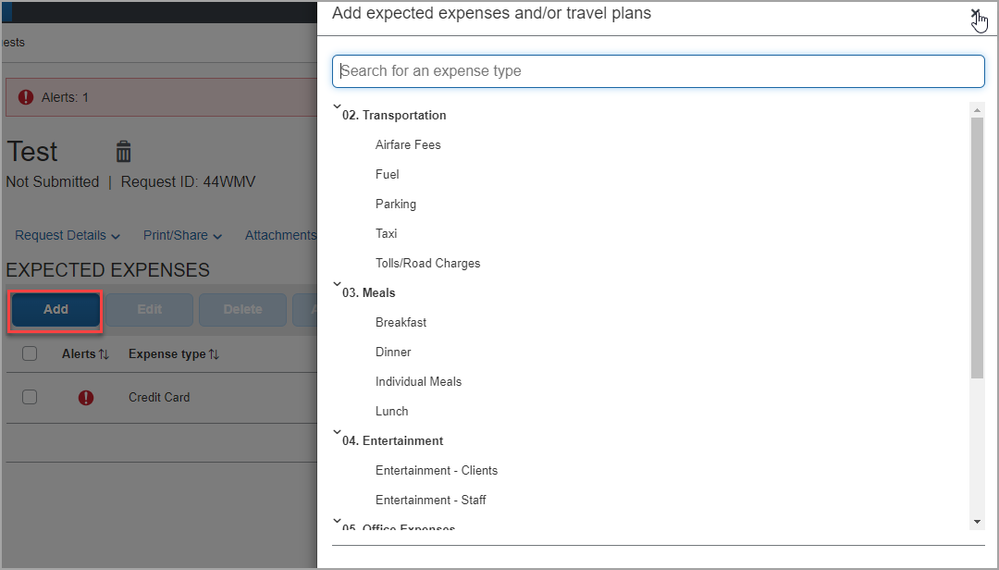This screenshot has width=999, height=570.
Task: Click the Search for an expense type field
Action: coord(658,71)
